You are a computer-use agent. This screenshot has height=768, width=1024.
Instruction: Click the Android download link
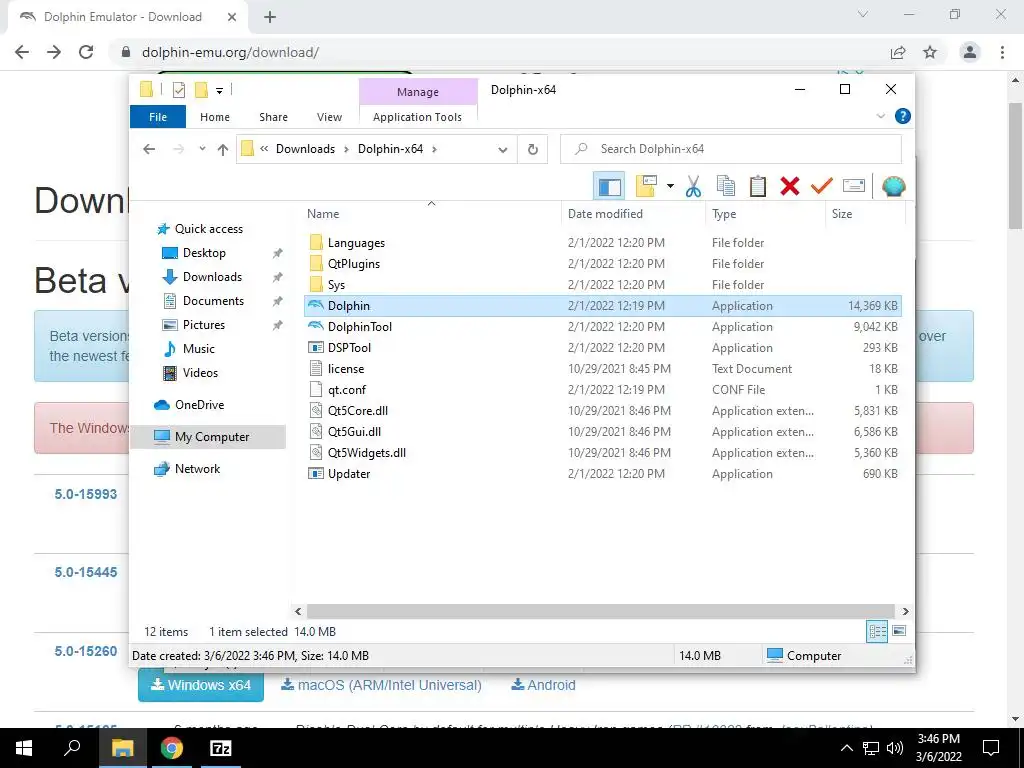543,685
